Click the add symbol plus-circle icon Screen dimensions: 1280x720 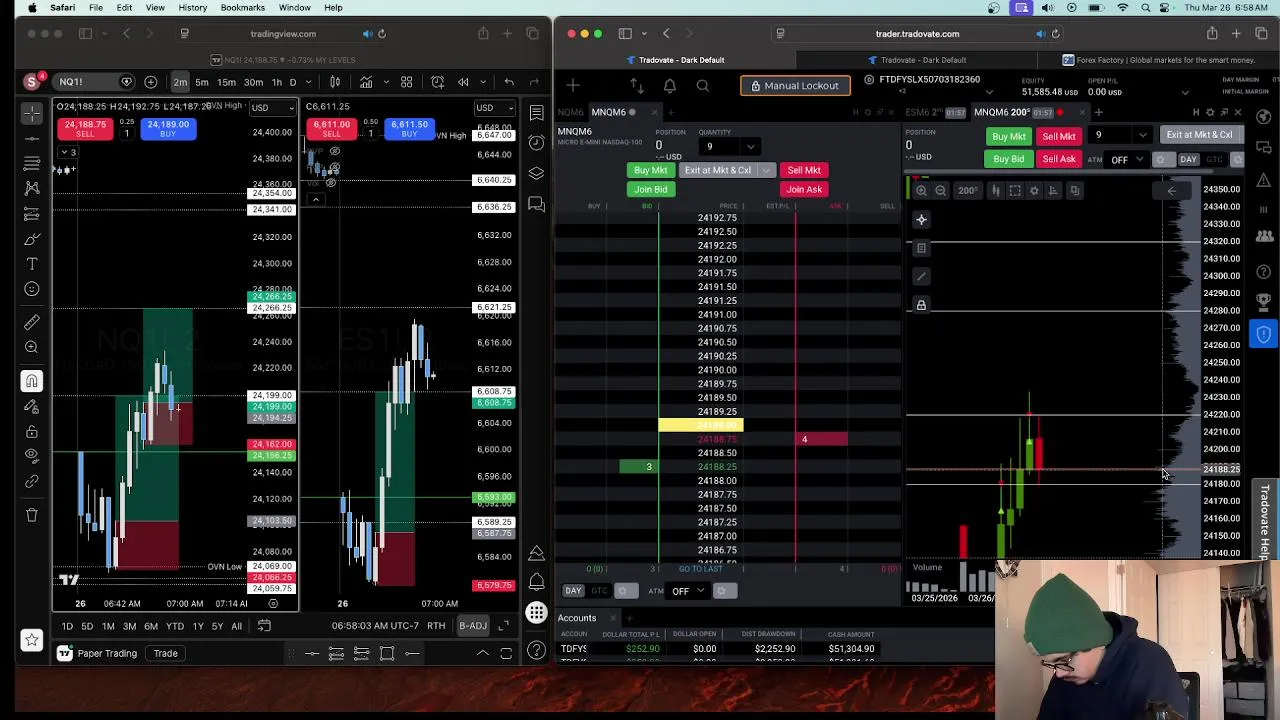click(150, 82)
